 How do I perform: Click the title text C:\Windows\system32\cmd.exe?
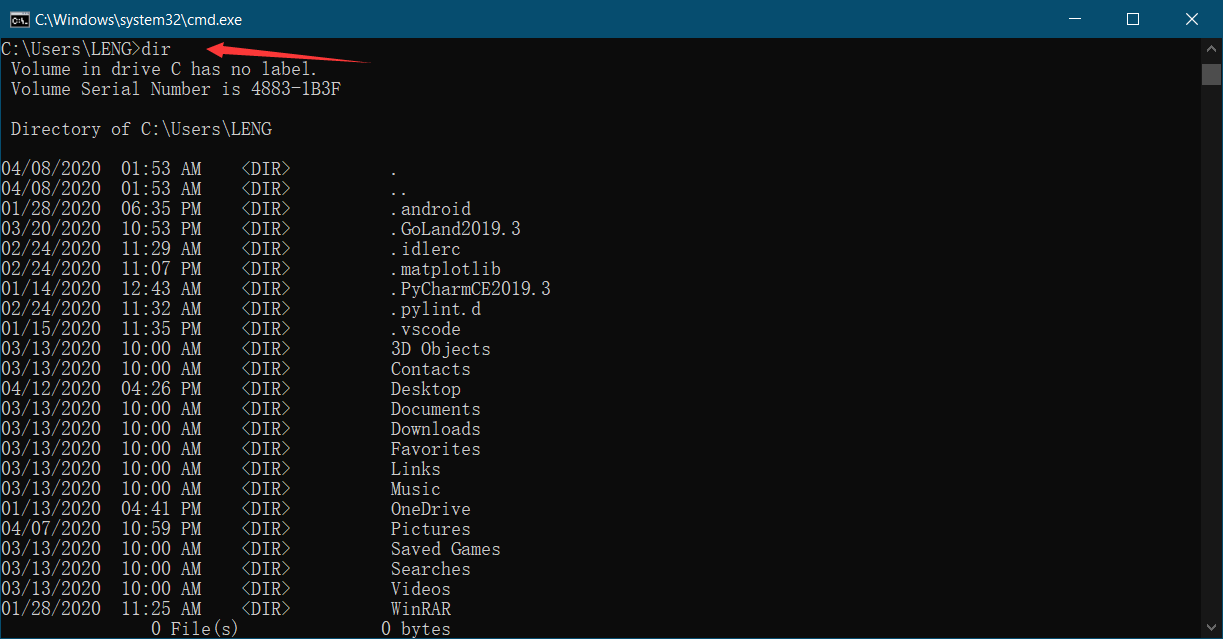pyautogui.click(x=138, y=19)
